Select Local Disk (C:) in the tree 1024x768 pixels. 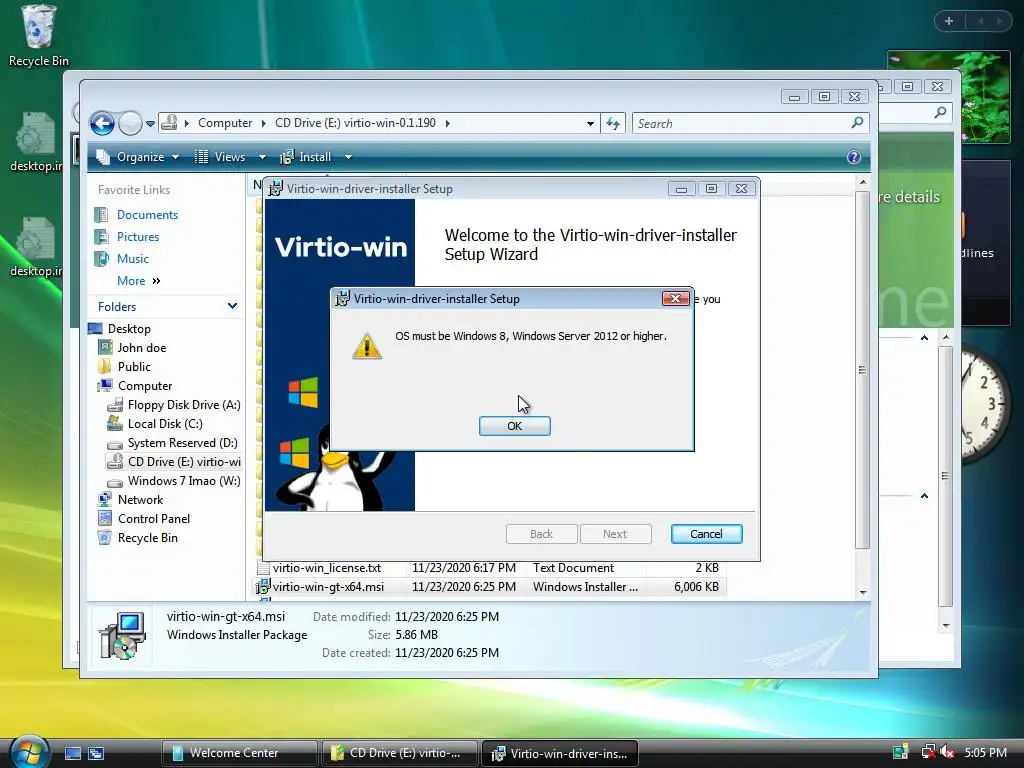pos(165,424)
